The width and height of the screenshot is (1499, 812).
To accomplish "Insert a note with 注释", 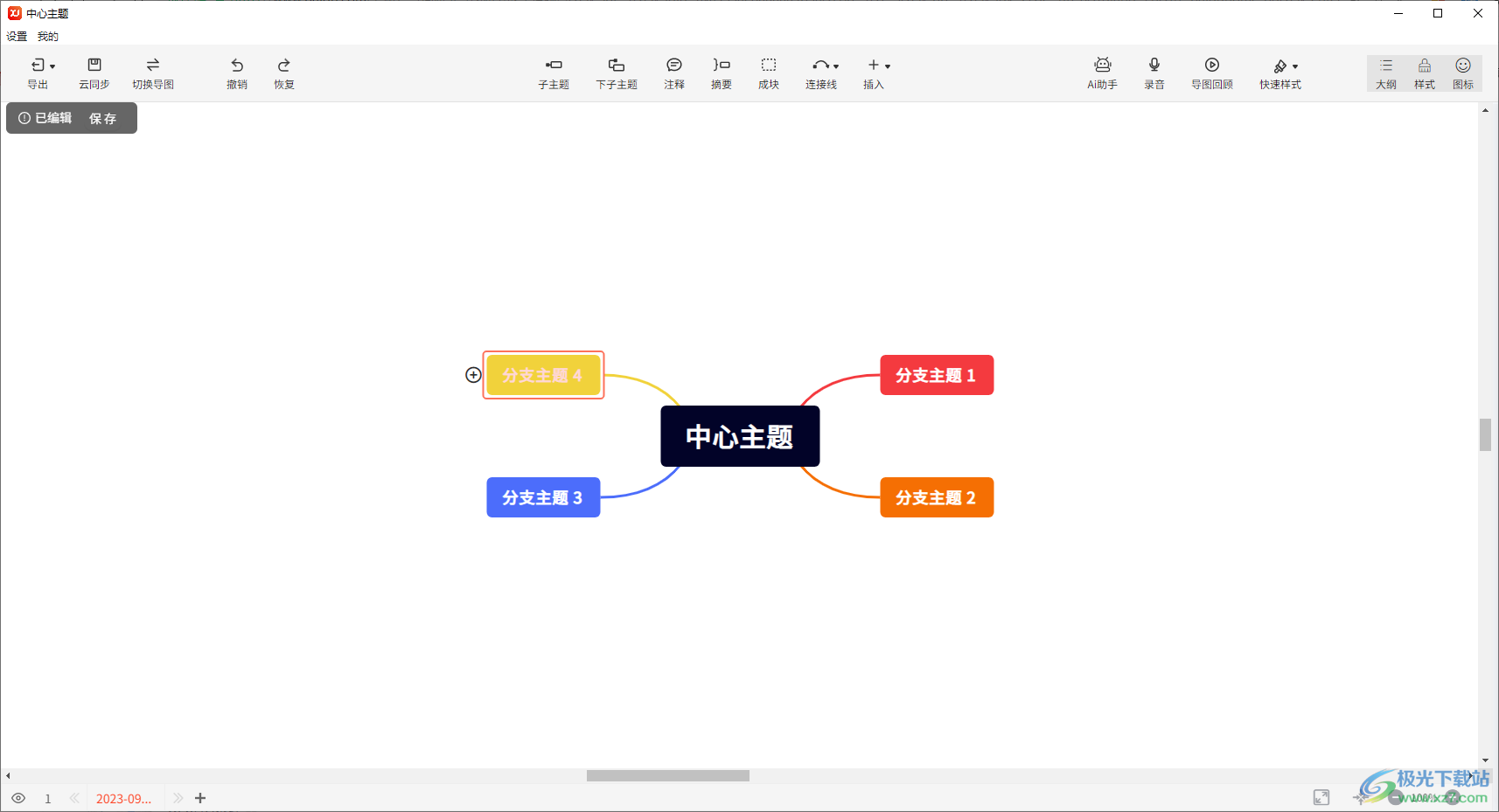I will coord(674,73).
